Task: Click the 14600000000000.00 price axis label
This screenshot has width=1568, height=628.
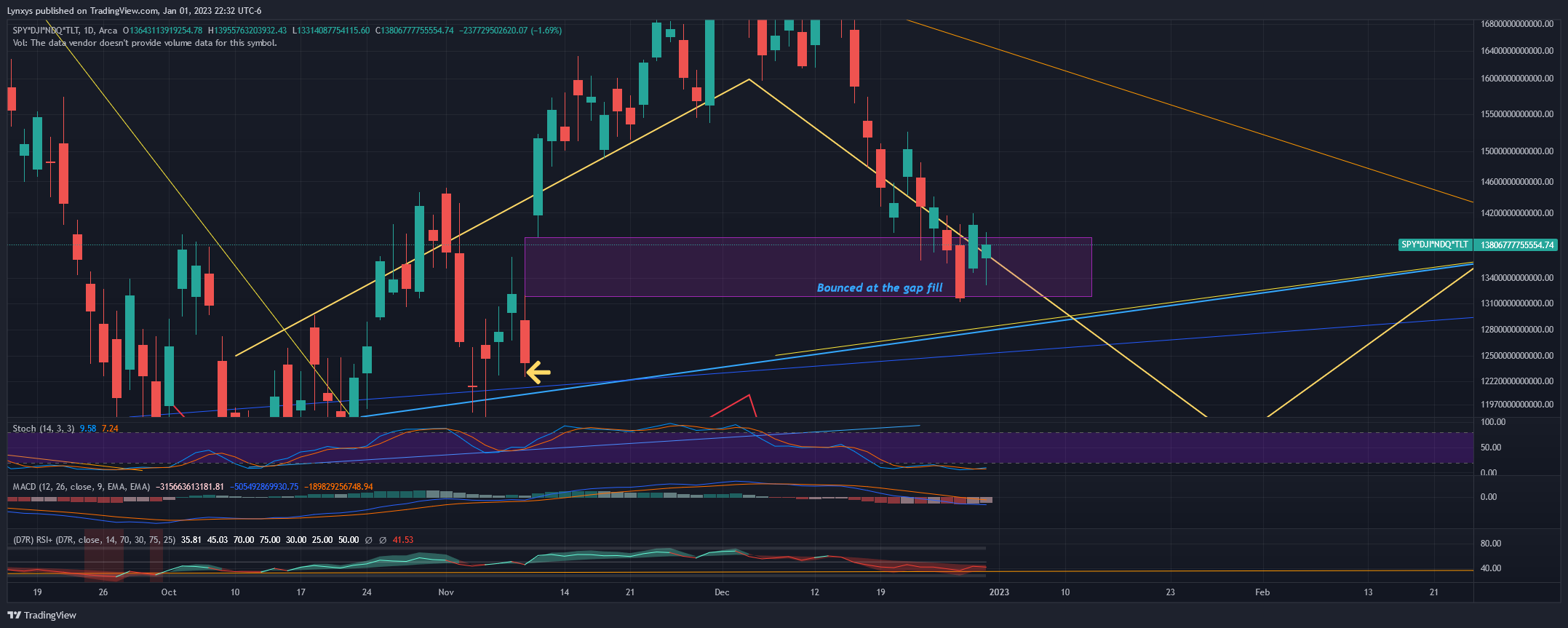Action: coord(1516,182)
